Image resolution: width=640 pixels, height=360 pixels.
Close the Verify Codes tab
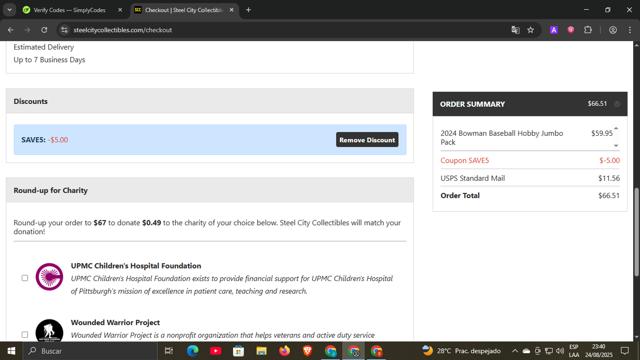click(120, 10)
